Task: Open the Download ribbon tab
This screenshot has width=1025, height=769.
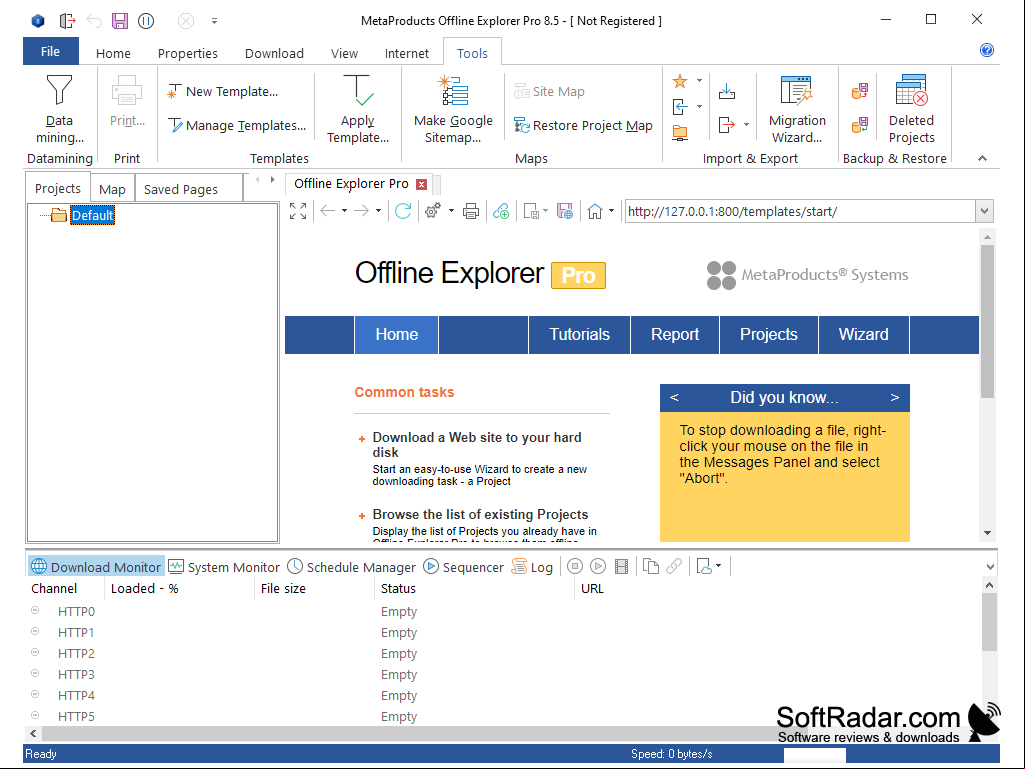Action: [x=275, y=53]
